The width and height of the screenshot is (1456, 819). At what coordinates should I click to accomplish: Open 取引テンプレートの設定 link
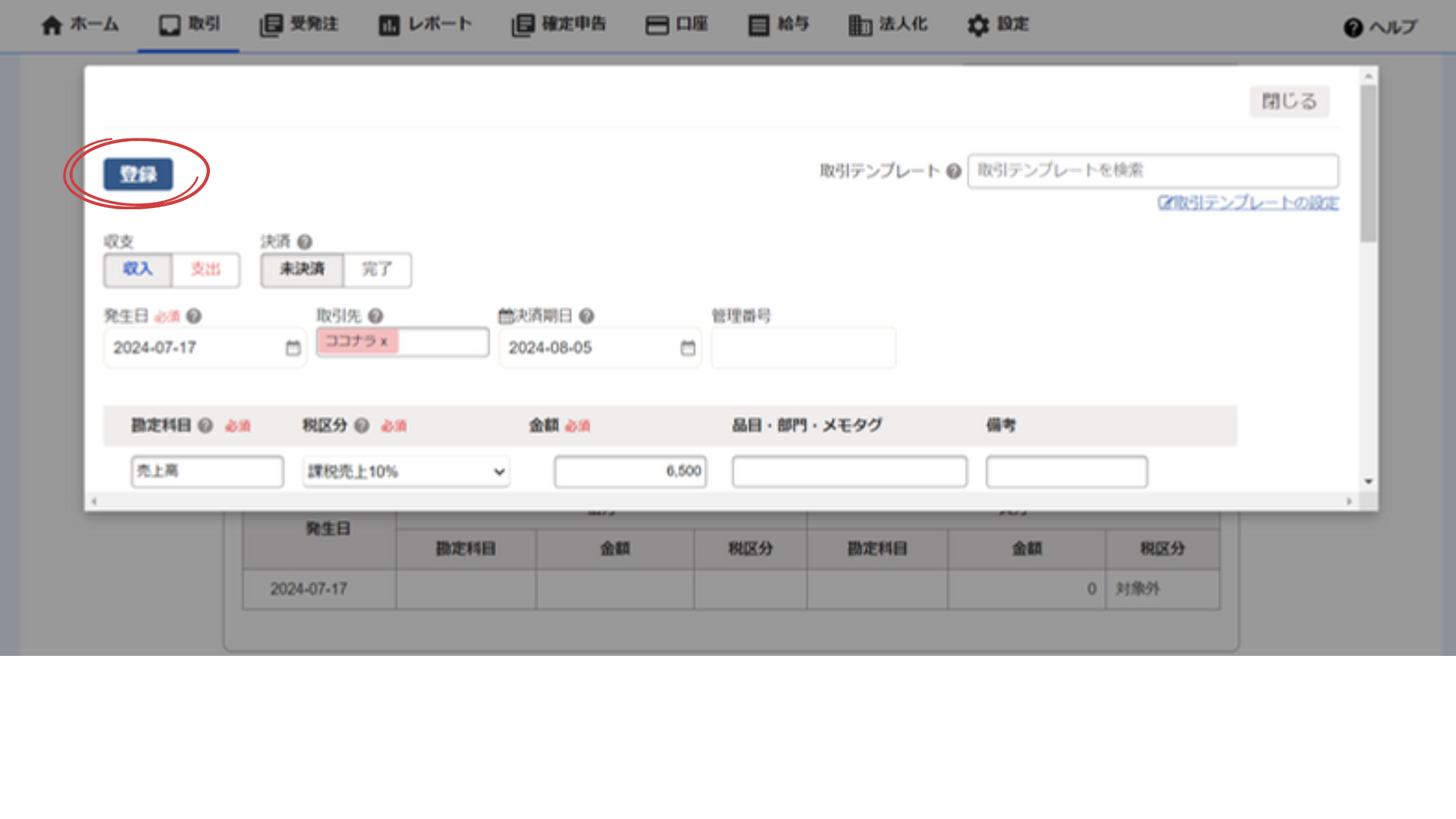coord(1248,203)
